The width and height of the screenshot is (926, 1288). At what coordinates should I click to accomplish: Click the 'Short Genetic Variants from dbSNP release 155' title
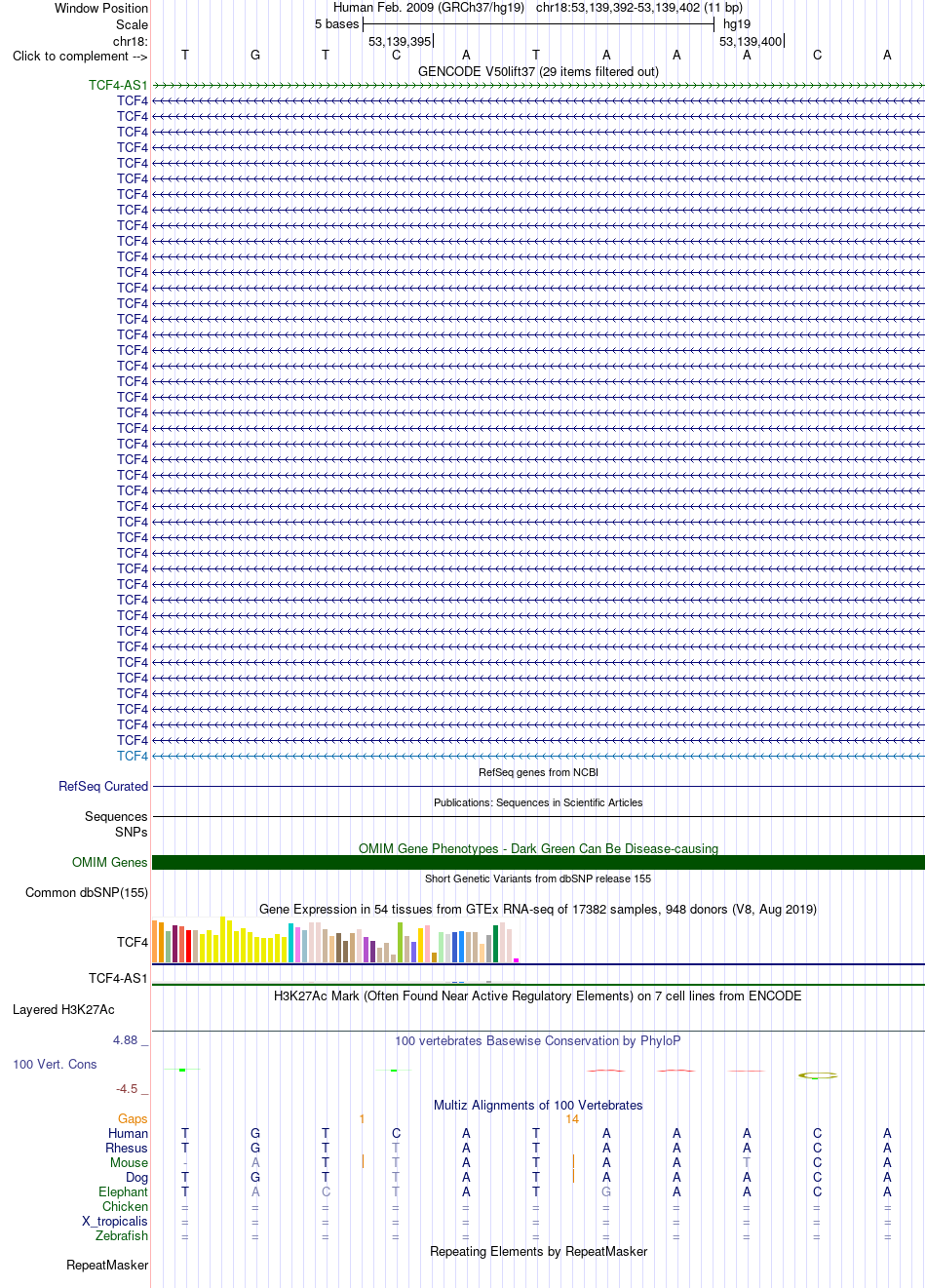pos(538,878)
